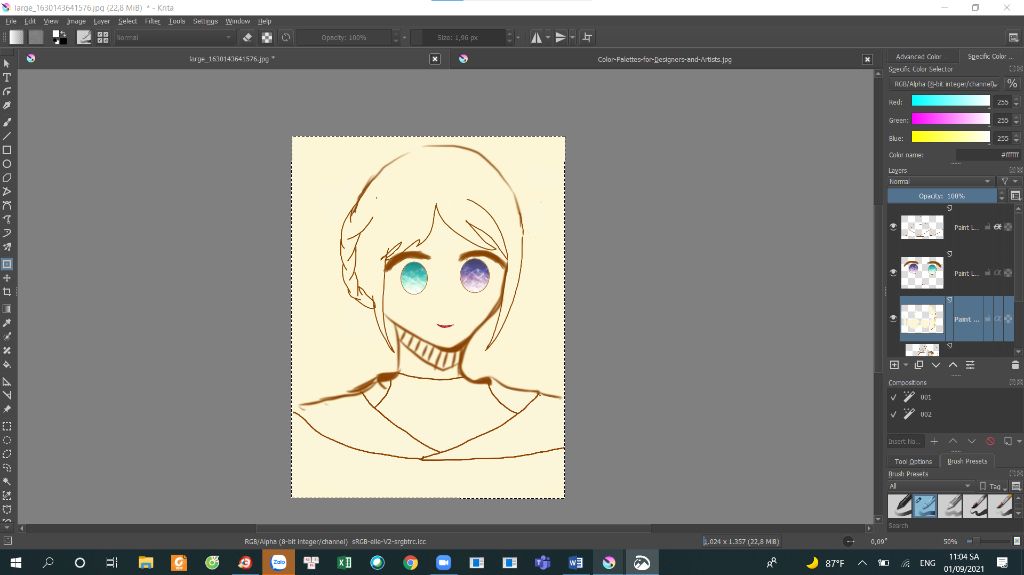
Task: Uncheck composition 002
Action: tap(893, 414)
